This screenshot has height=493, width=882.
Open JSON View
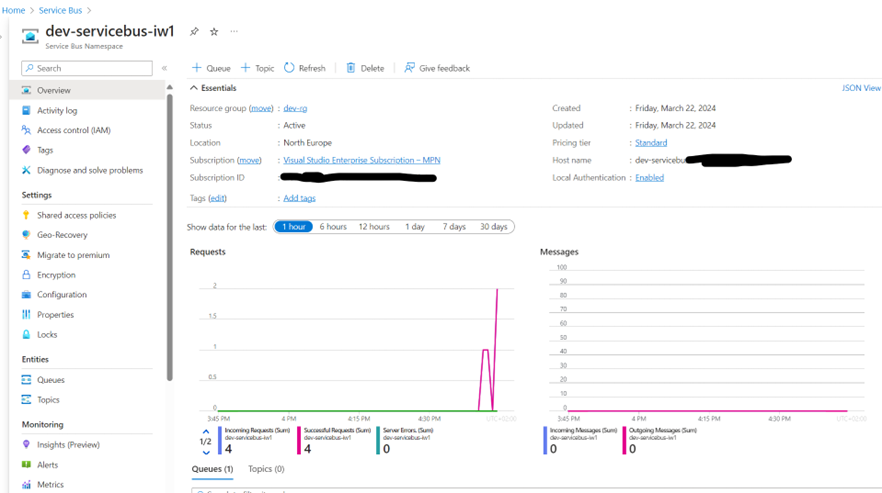[x=861, y=88]
